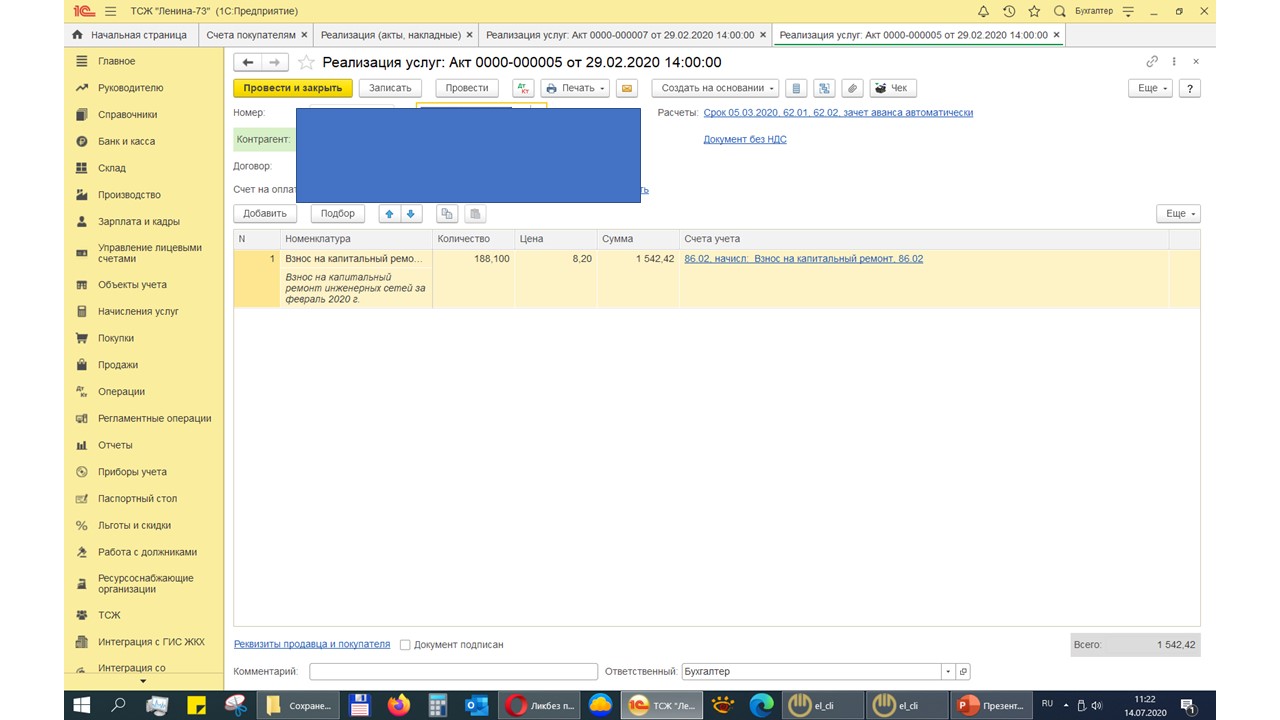Click the Провести и закрыть button

point(293,88)
